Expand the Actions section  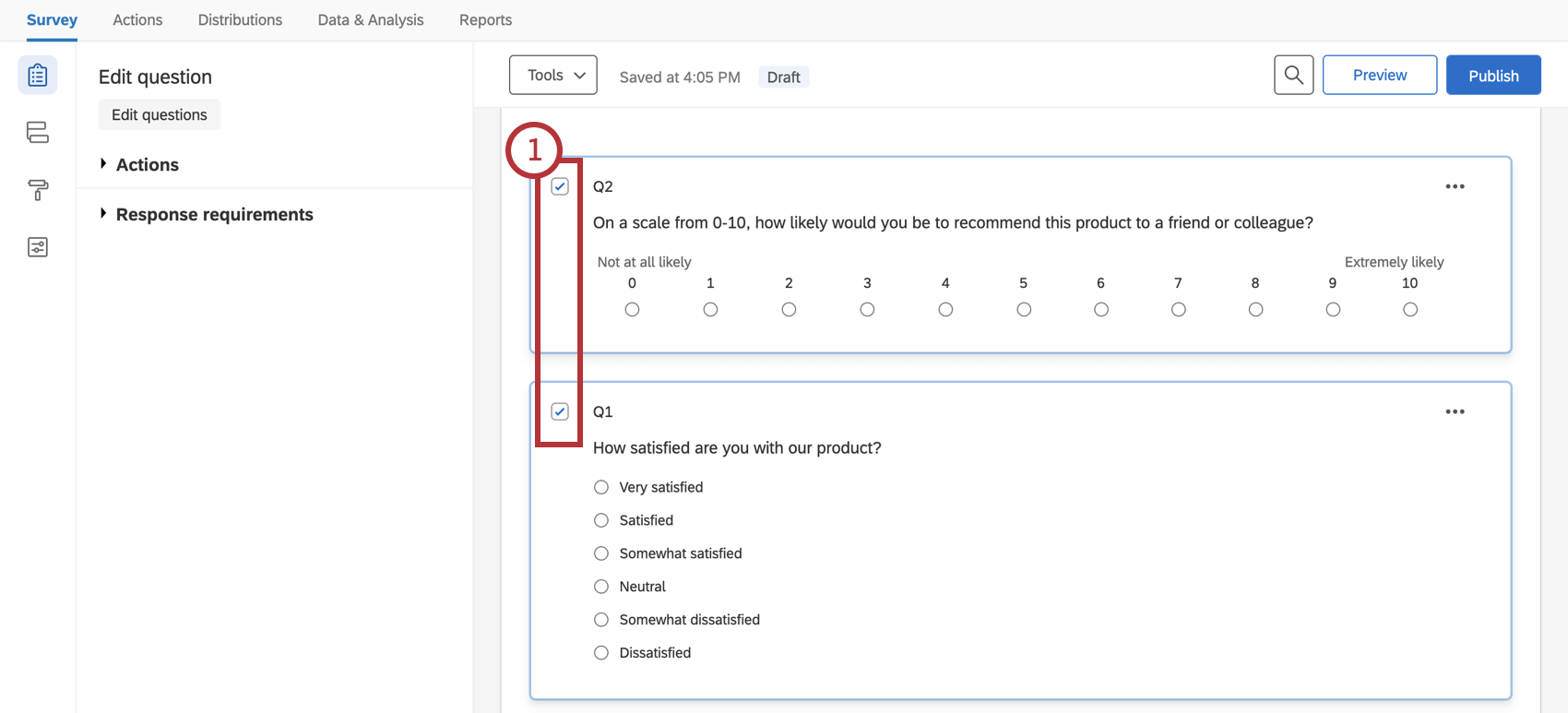click(148, 164)
